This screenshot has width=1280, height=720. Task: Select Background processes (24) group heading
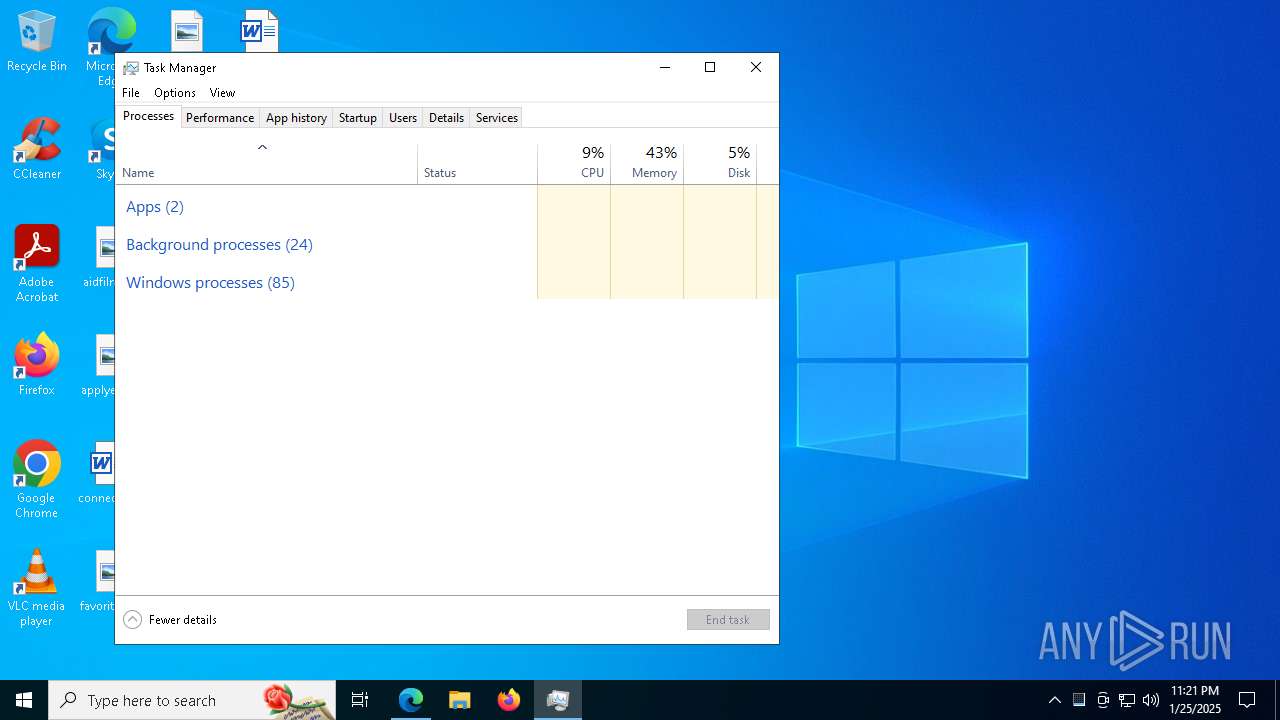click(x=219, y=245)
